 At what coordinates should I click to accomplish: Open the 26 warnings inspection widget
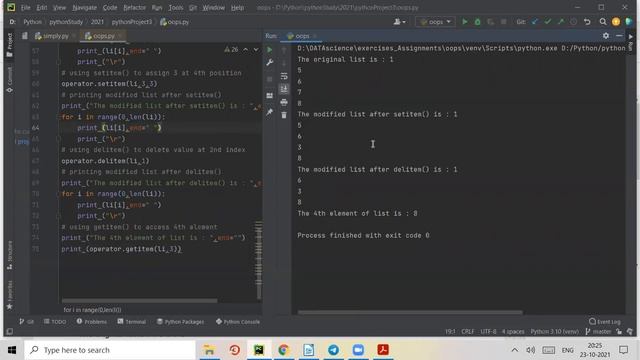pyautogui.click(x=231, y=50)
